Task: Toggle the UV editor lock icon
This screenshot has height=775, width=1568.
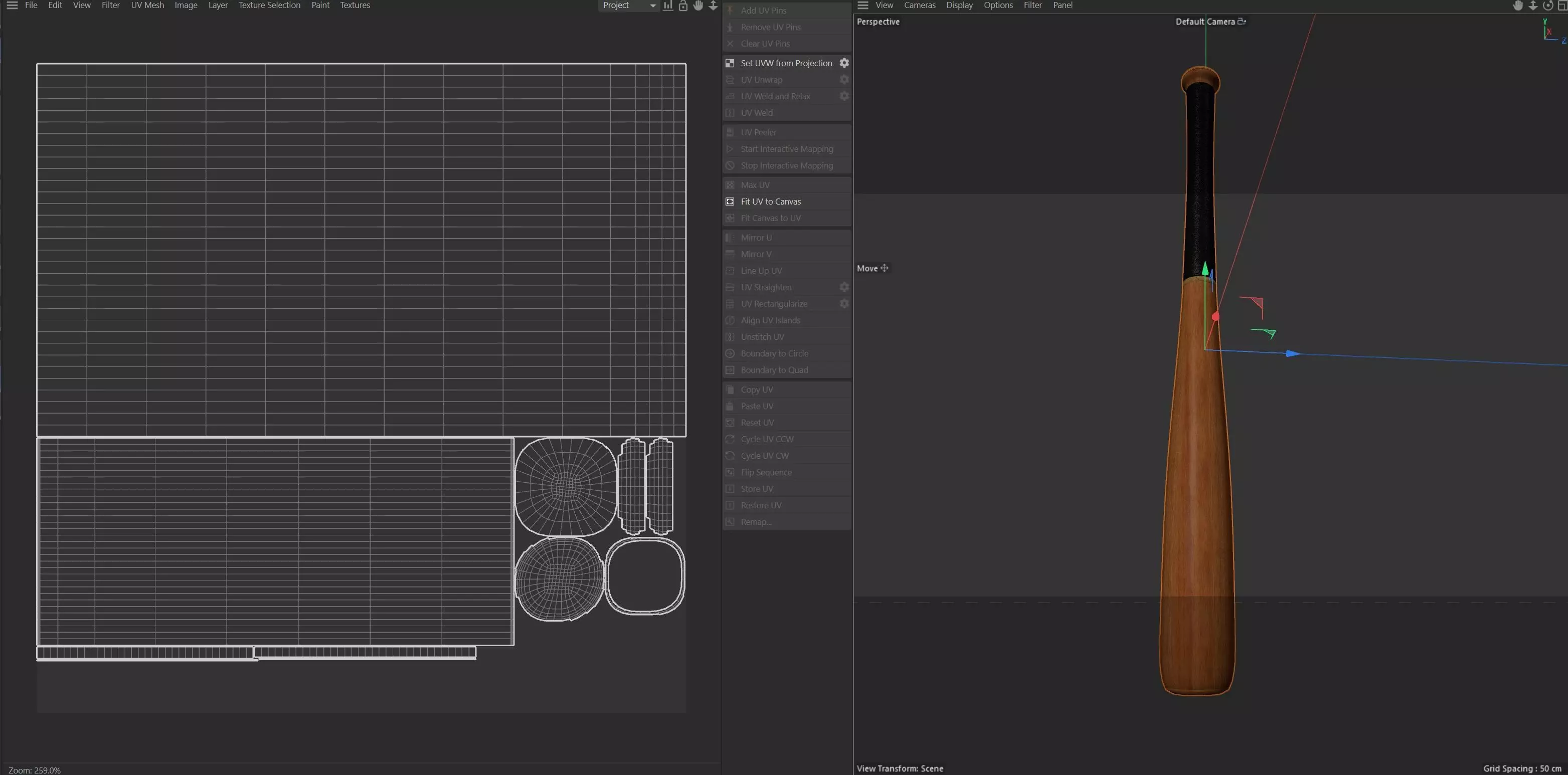Action: [683, 6]
